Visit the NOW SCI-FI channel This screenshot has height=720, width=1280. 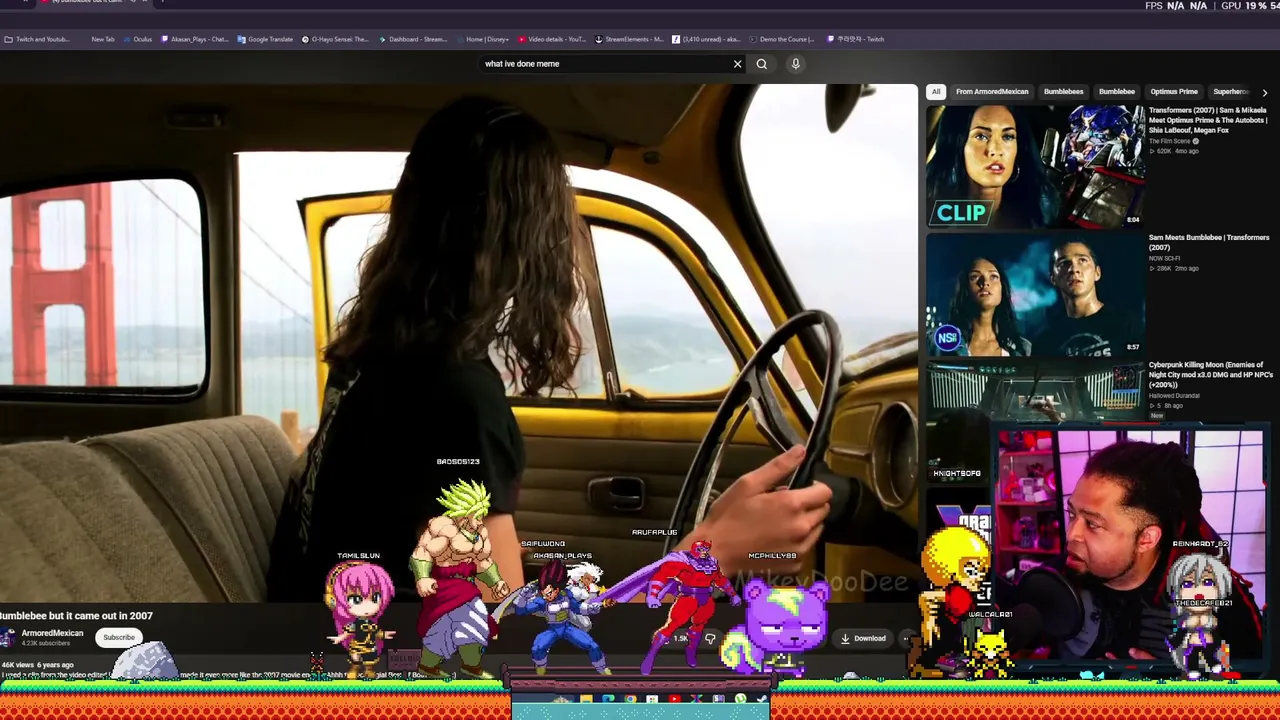[x=1165, y=258]
